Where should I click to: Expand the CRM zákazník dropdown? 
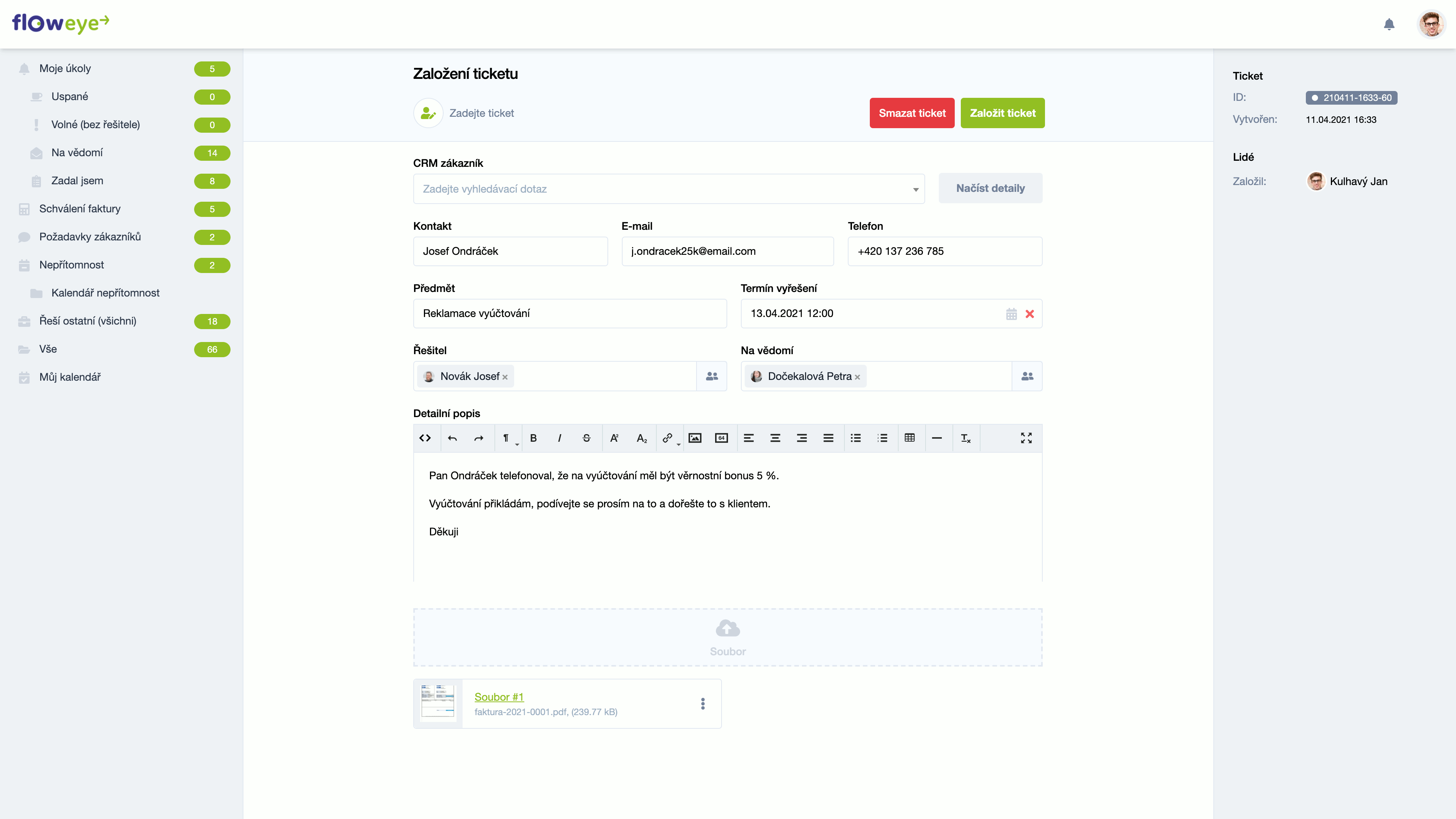tap(915, 189)
